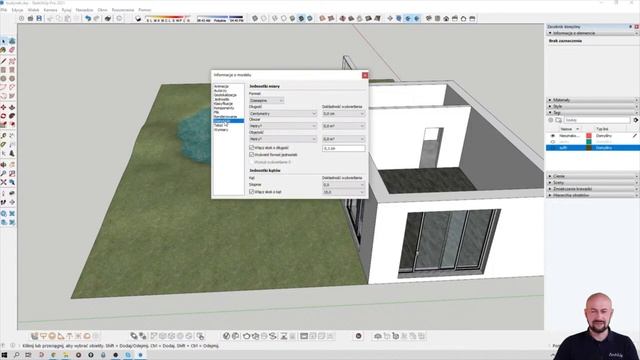This screenshot has height=360, width=640.
Task: Select Wymiary in model info list
Action: 221,129
